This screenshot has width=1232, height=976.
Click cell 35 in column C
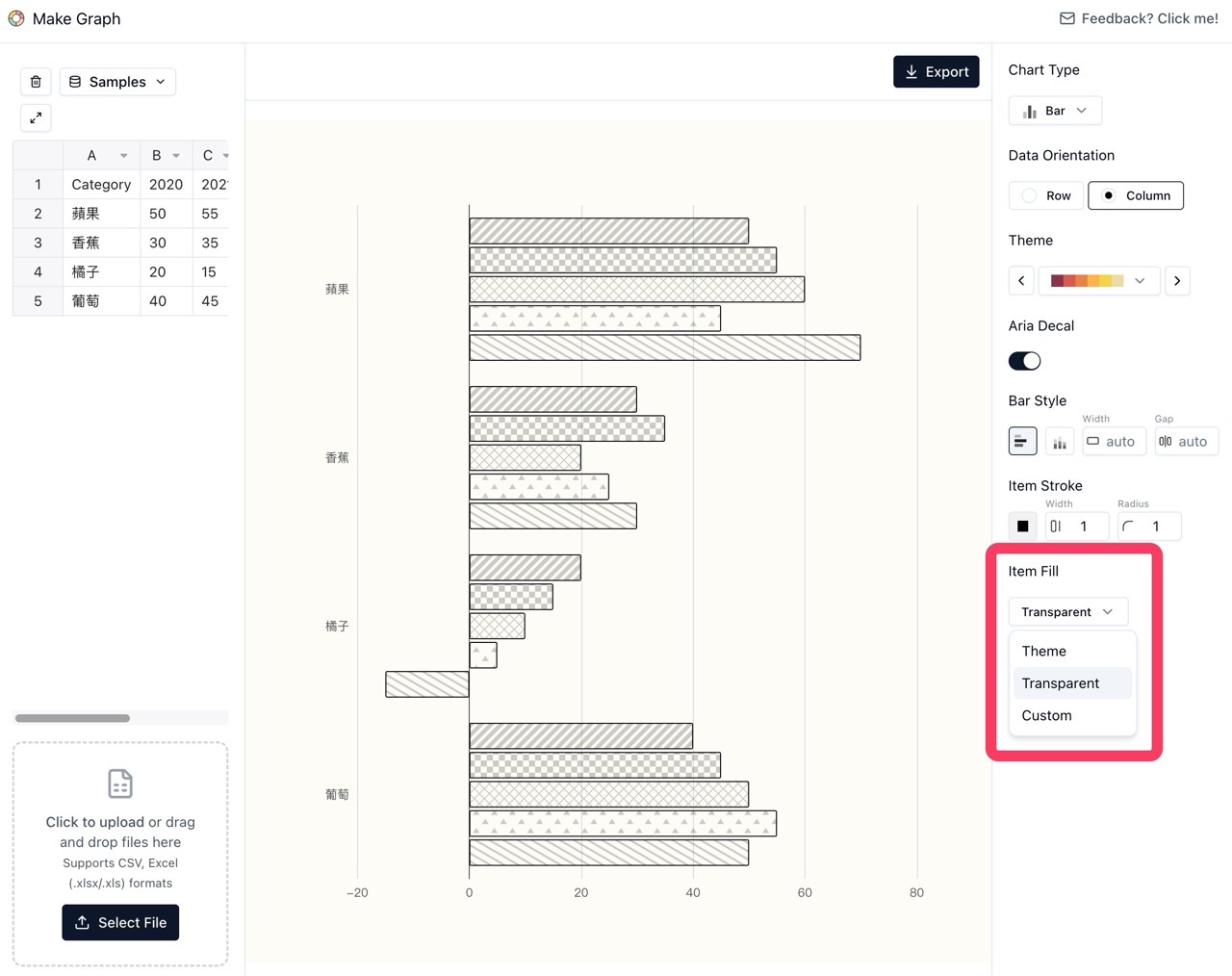[x=211, y=243]
